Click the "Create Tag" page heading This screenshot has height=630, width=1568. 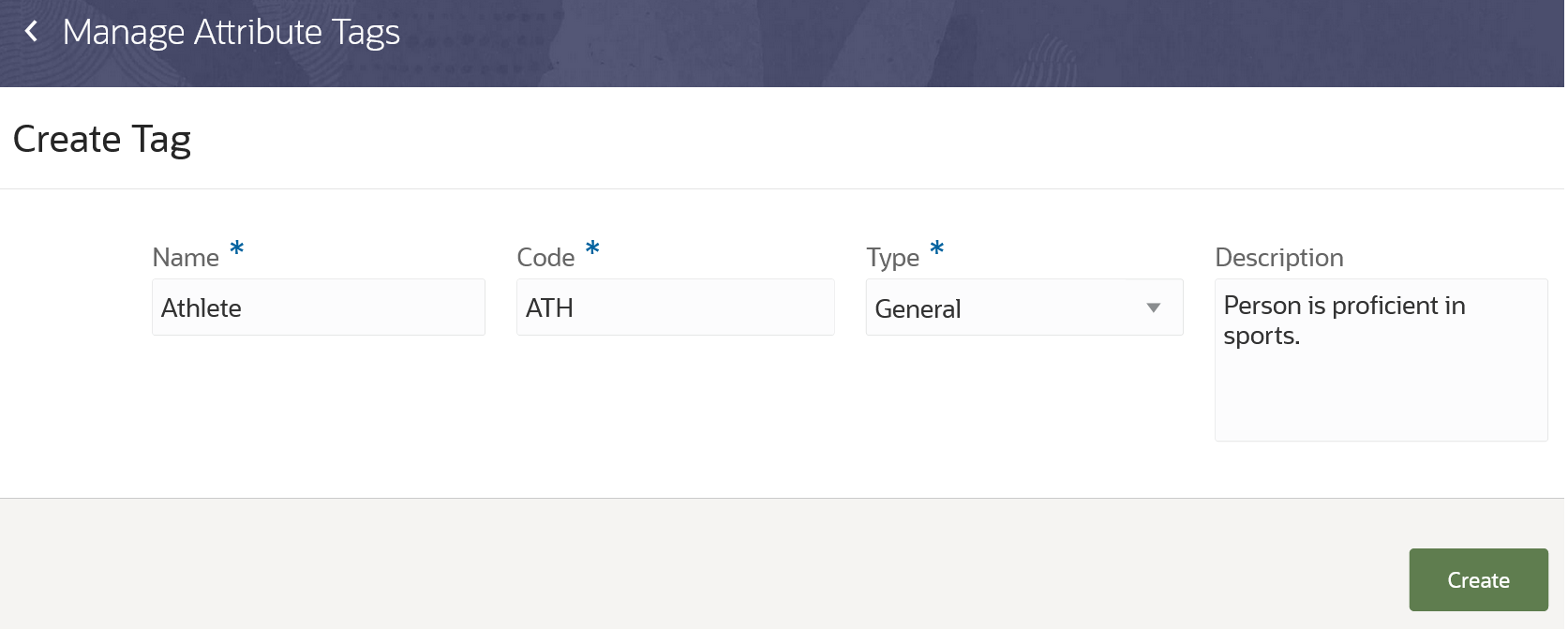[101, 138]
